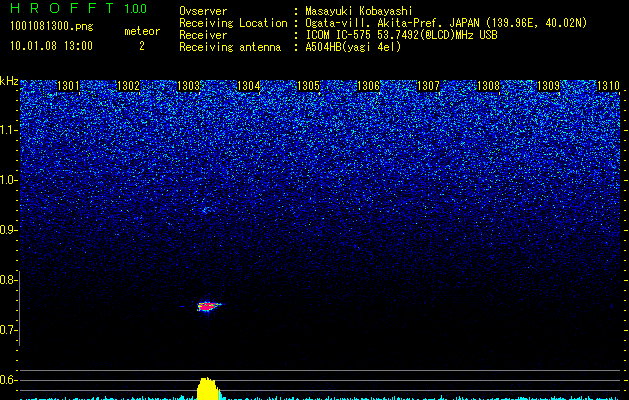Click the 0.9 kHz axis tick label

8,230
